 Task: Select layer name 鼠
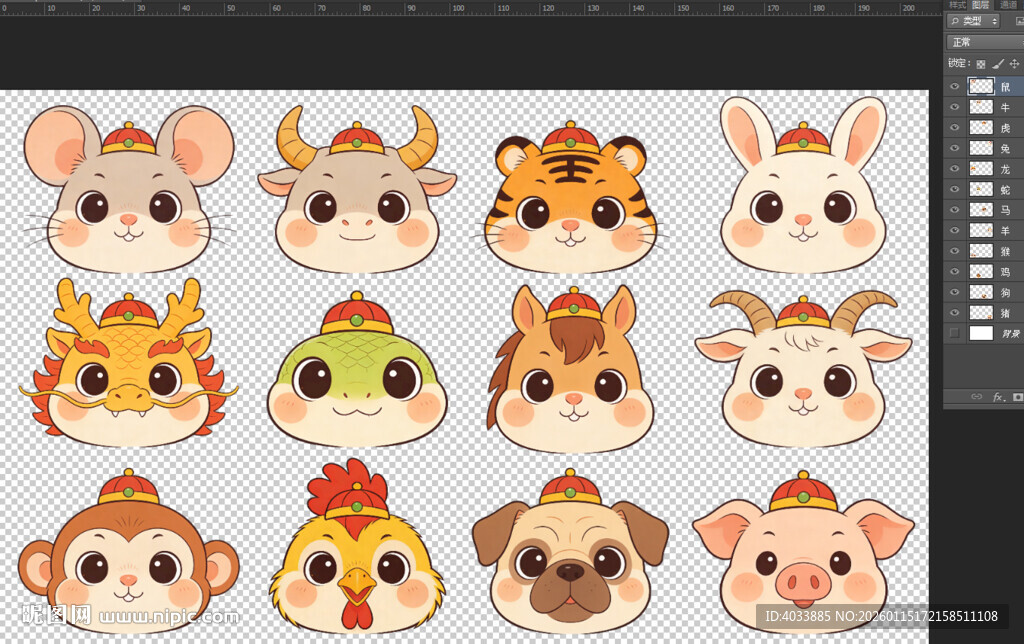1006,87
